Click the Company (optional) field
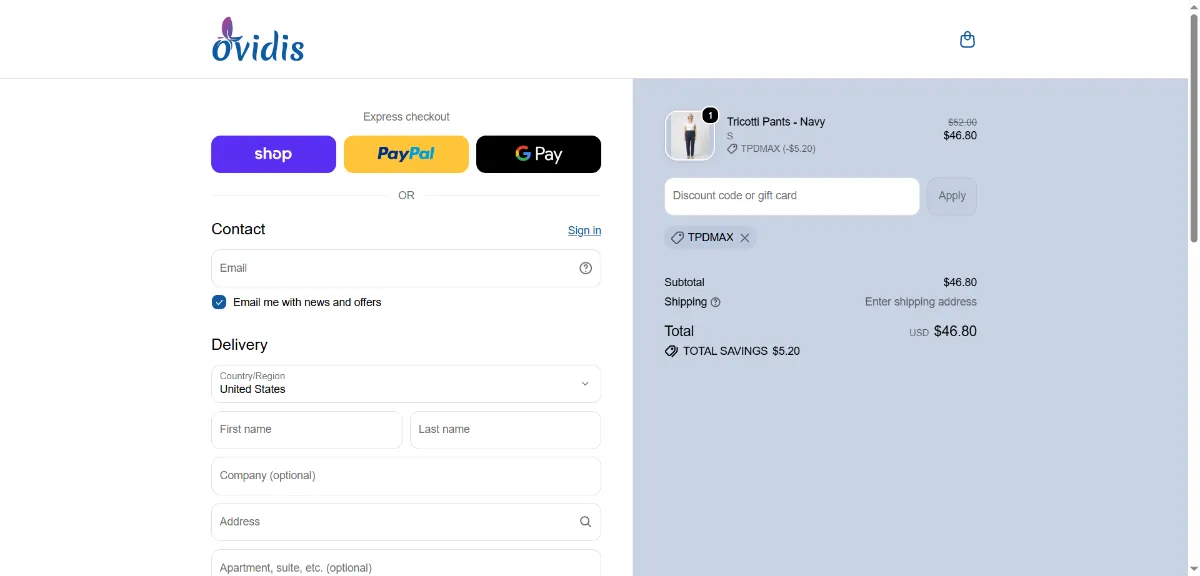The width and height of the screenshot is (1200, 576). tap(406, 476)
